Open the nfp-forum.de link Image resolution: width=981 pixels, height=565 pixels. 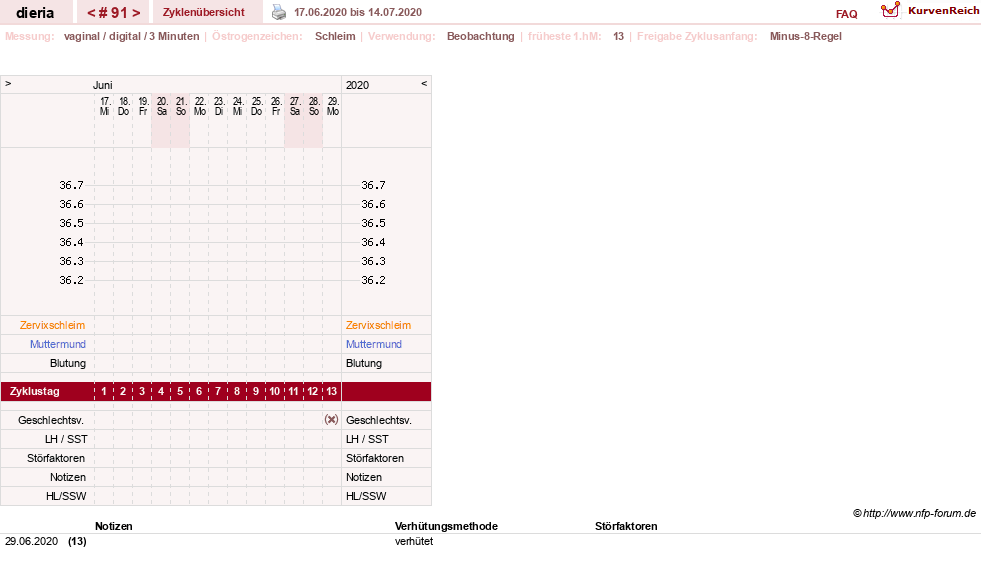click(x=914, y=513)
